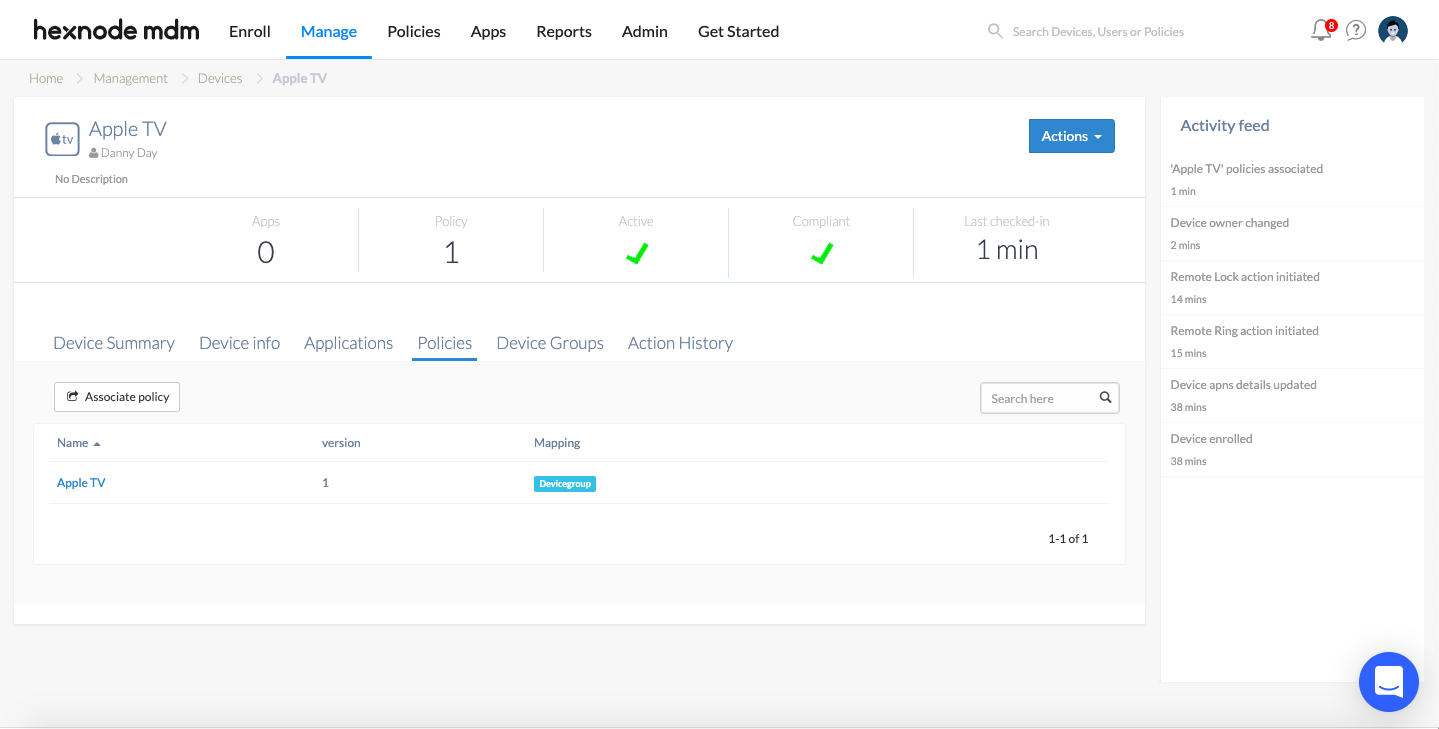
Task: Click the Apple TV device title
Action: (x=128, y=129)
